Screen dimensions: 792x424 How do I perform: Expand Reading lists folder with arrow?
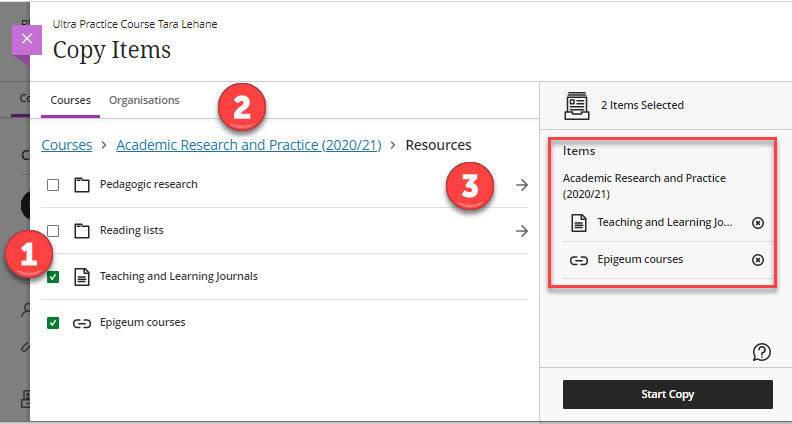click(x=521, y=231)
